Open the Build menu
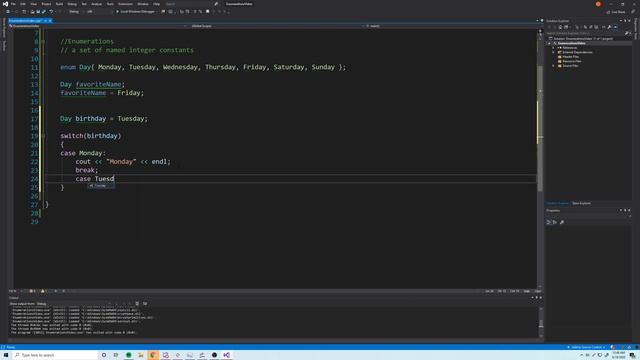 pyautogui.click(x=59, y=4)
